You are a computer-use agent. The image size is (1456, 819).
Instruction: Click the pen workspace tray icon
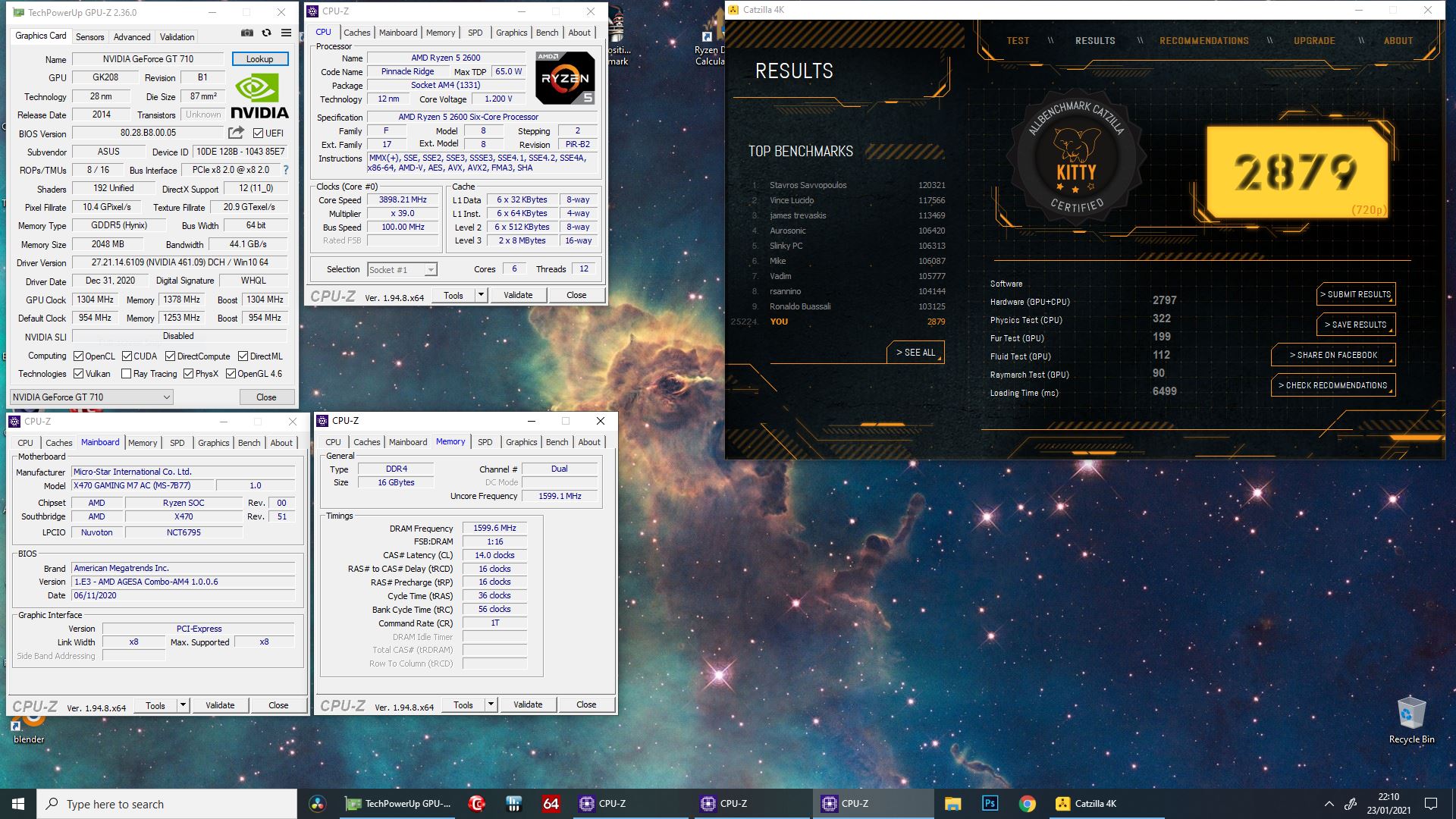(x=1351, y=804)
